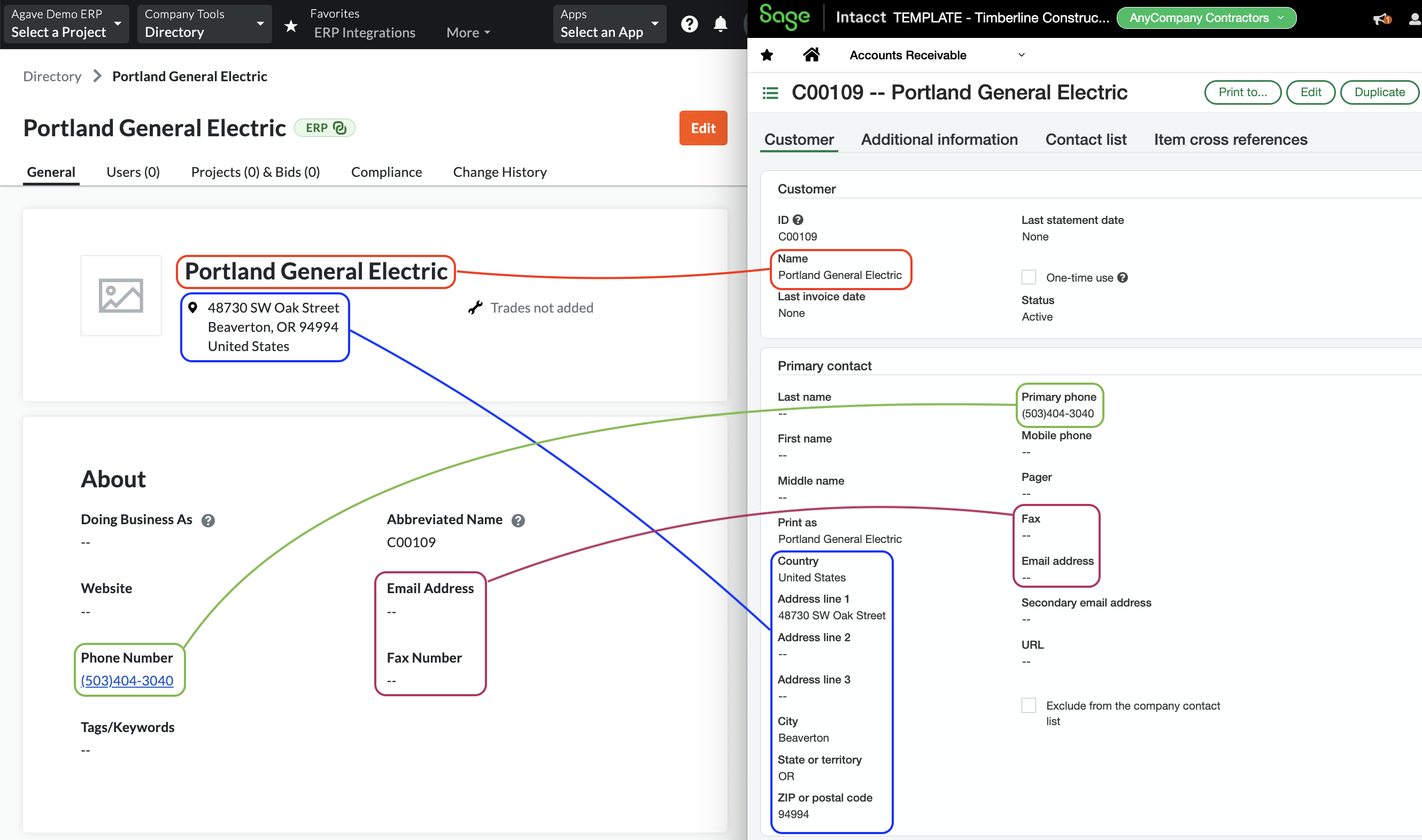Open the help icon in the Agave top bar

pos(689,24)
